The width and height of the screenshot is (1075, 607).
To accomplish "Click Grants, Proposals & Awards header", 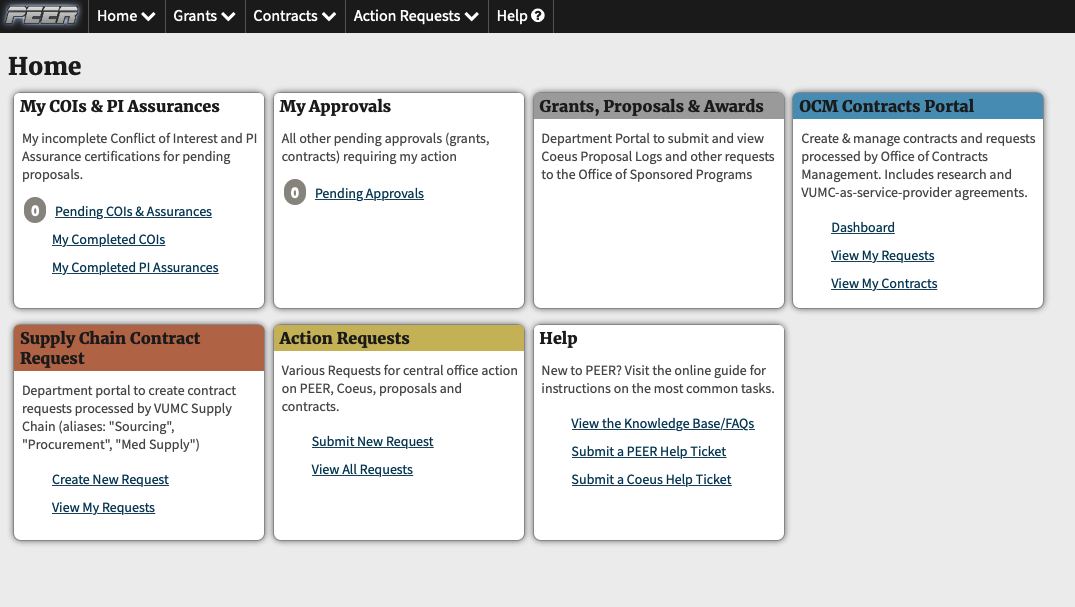I will pyautogui.click(x=659, y=106).
